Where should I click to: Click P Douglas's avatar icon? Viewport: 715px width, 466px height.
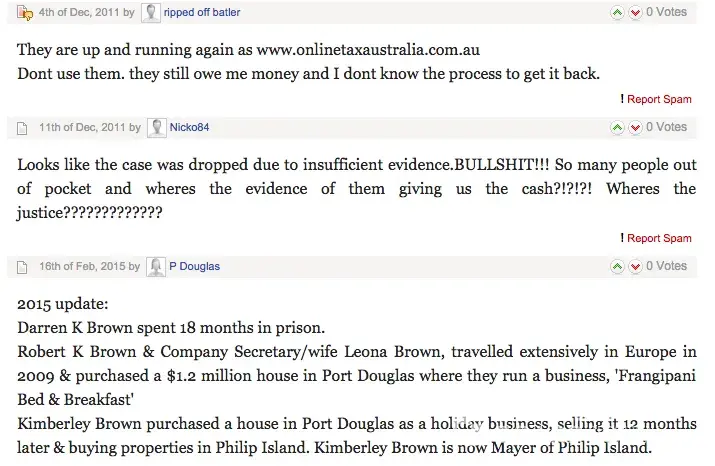coord(156,267)
